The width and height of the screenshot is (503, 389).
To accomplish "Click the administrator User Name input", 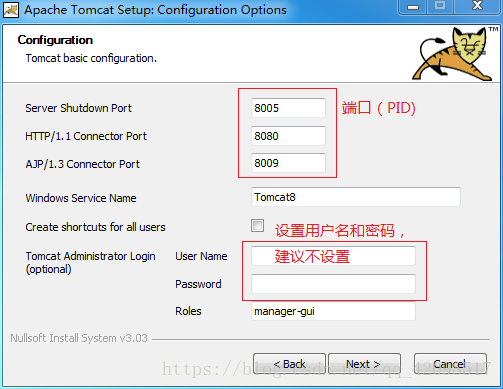I will click(x=333, y=256).
